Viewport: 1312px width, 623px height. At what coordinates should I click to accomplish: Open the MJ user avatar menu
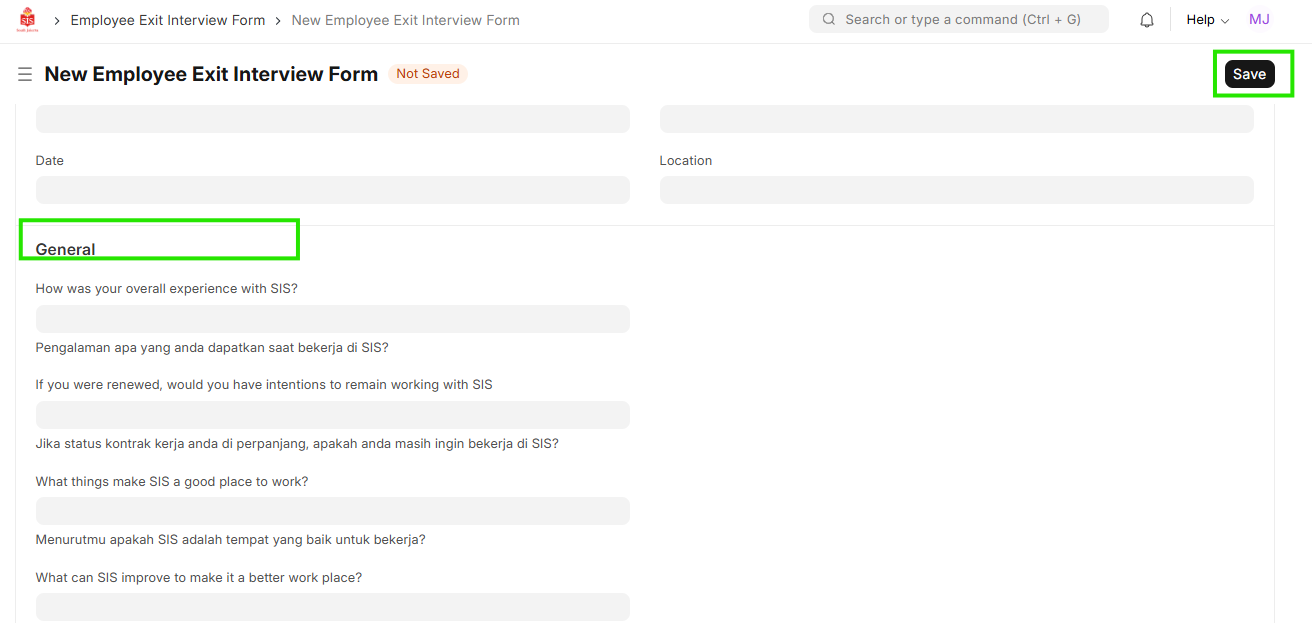coord(1259,20)
